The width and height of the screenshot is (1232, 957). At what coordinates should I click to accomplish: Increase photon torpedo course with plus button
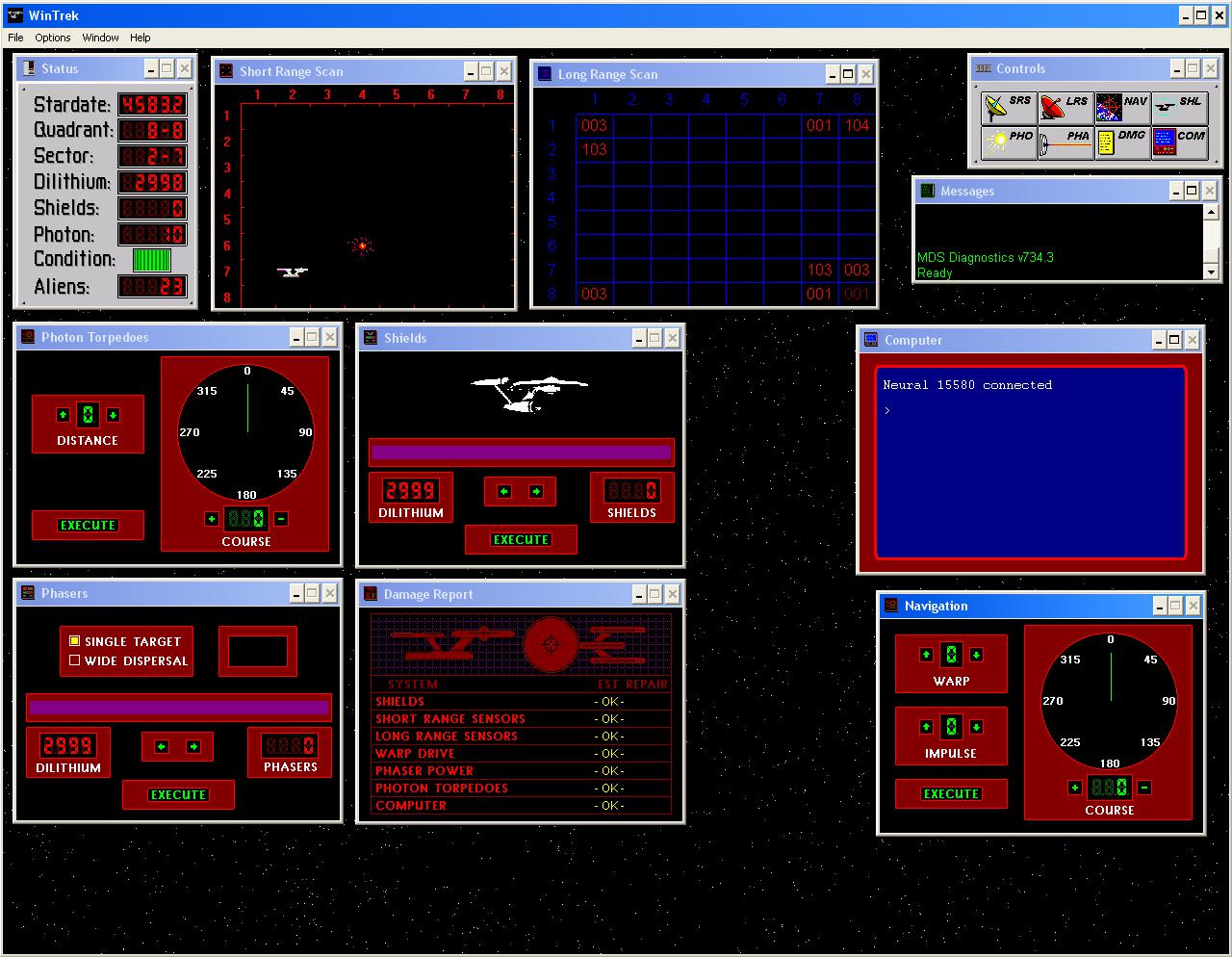coord(212,519)
